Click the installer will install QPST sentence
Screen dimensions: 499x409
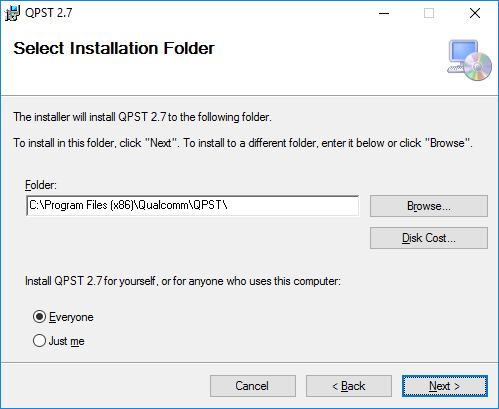(143, 117)
